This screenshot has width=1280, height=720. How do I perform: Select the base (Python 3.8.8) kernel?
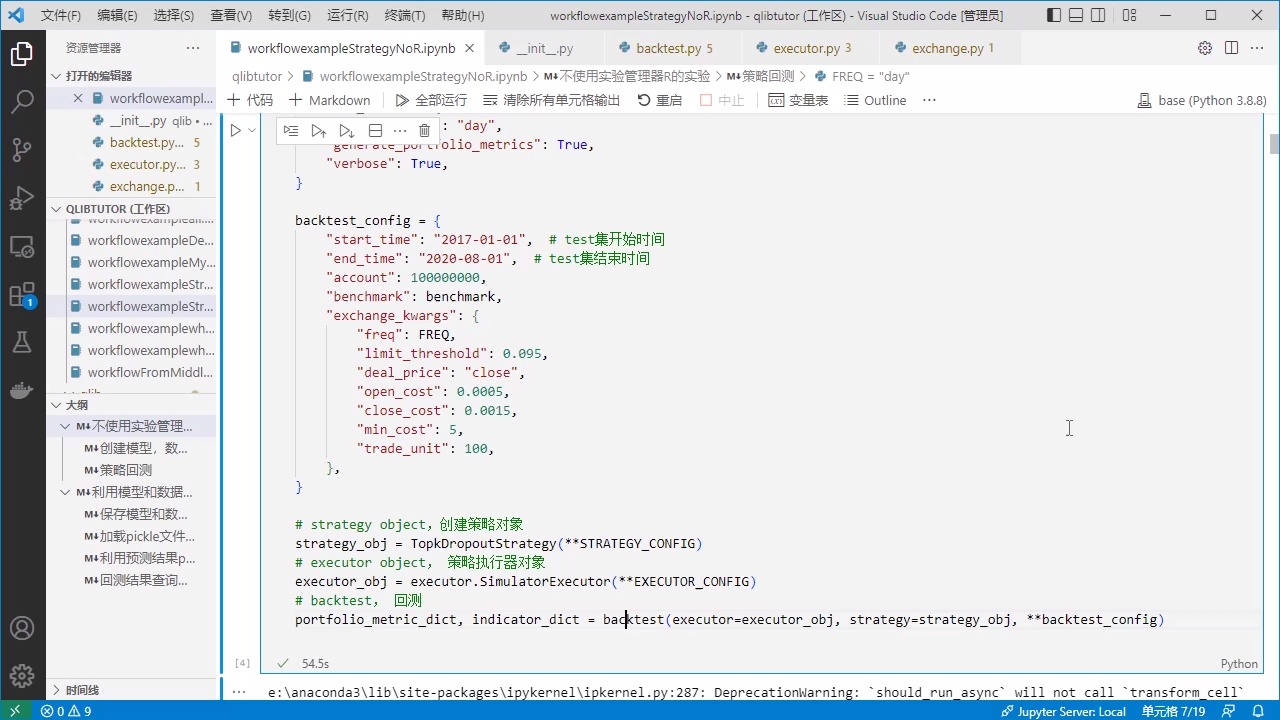pyautogui.click(x=1202, y=100)
